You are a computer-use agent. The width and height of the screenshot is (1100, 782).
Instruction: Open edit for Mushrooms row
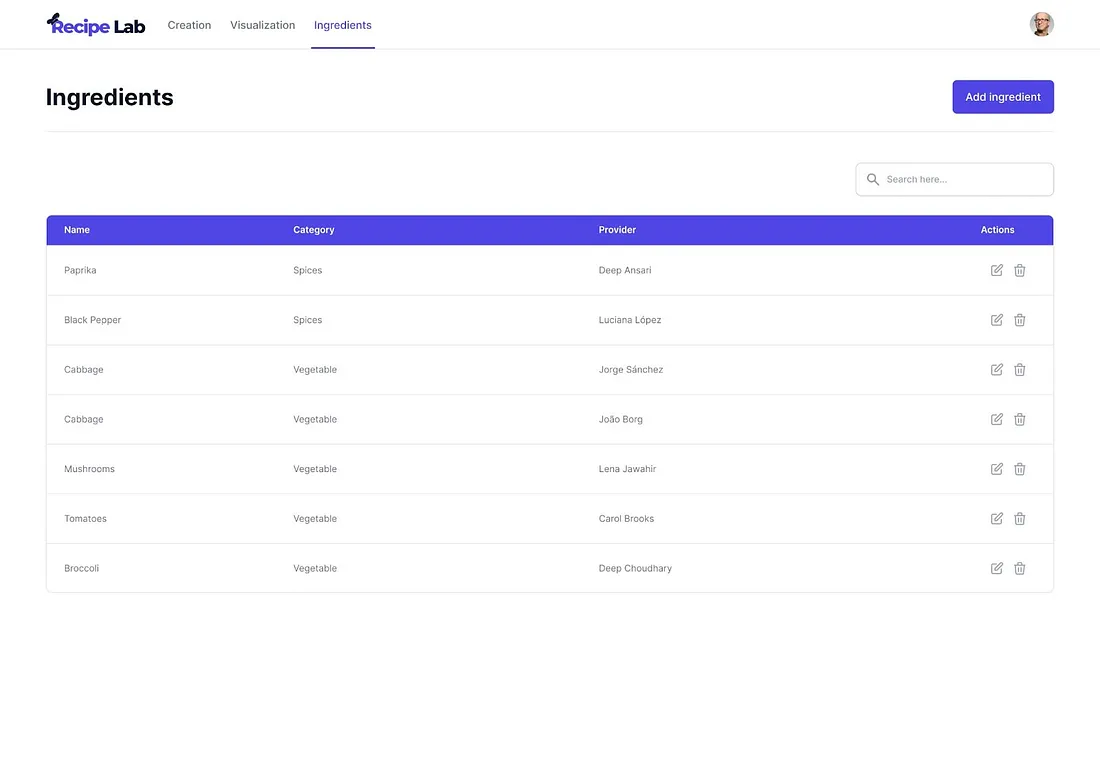pyautogui.click(x=996, y=469)
